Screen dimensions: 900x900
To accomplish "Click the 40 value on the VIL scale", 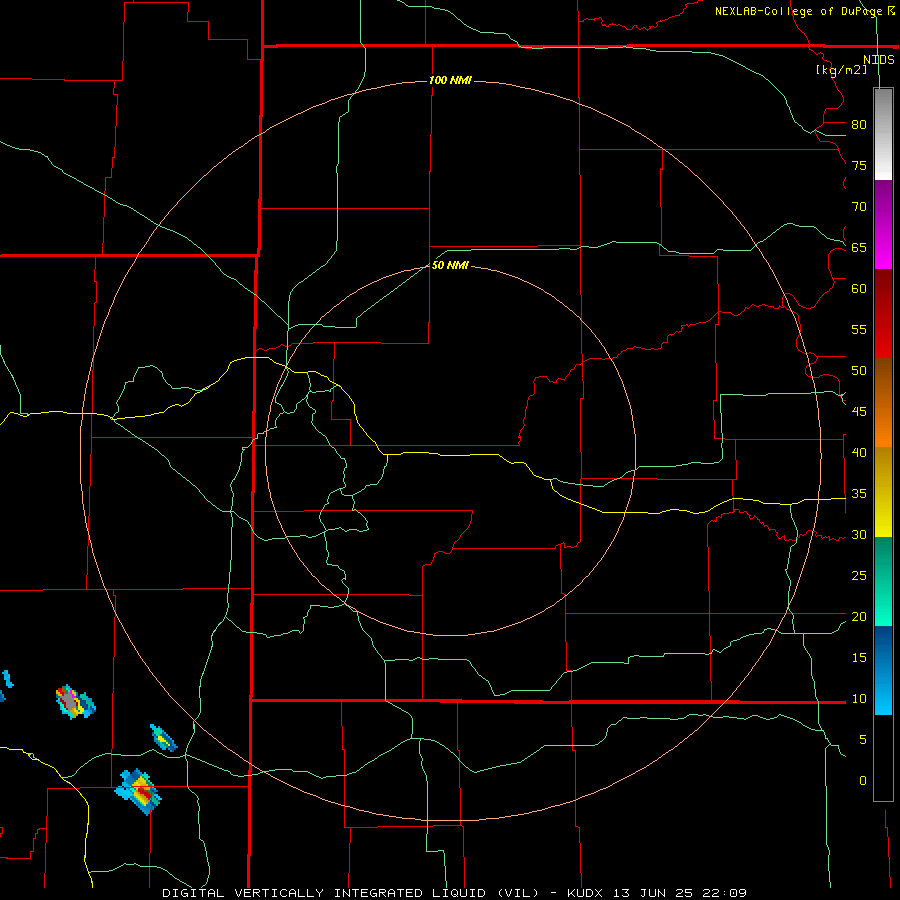I will click(x=859, y=453).
